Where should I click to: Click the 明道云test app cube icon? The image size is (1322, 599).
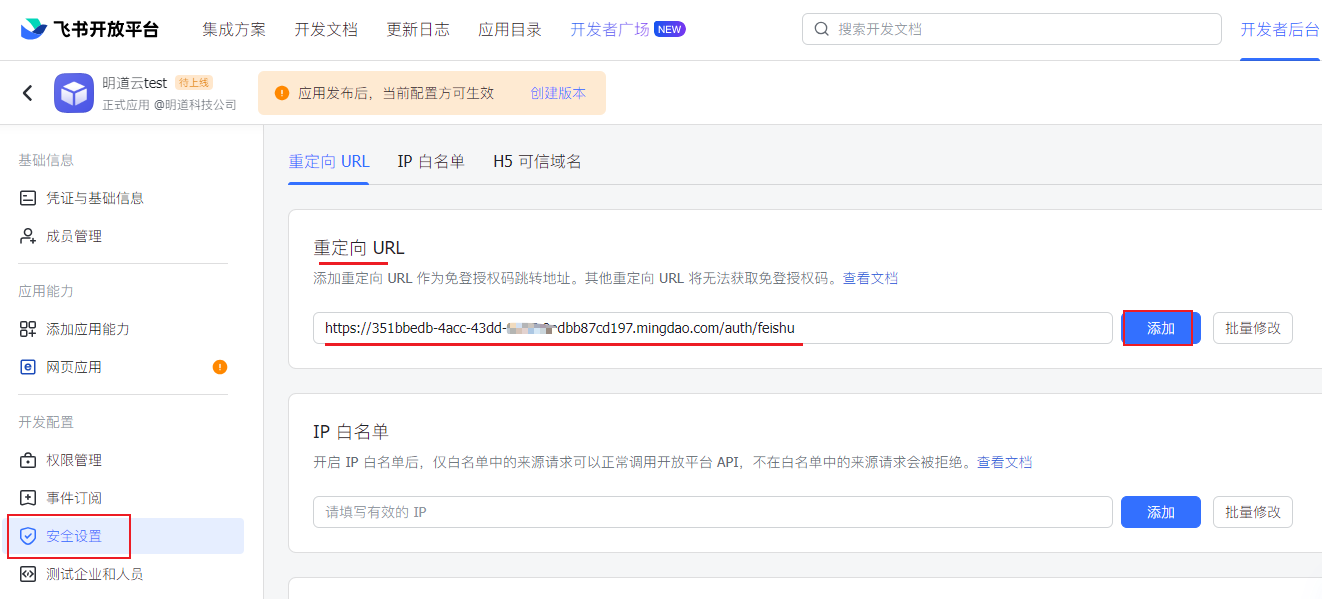pyautogui.click(x=74, y=93)
